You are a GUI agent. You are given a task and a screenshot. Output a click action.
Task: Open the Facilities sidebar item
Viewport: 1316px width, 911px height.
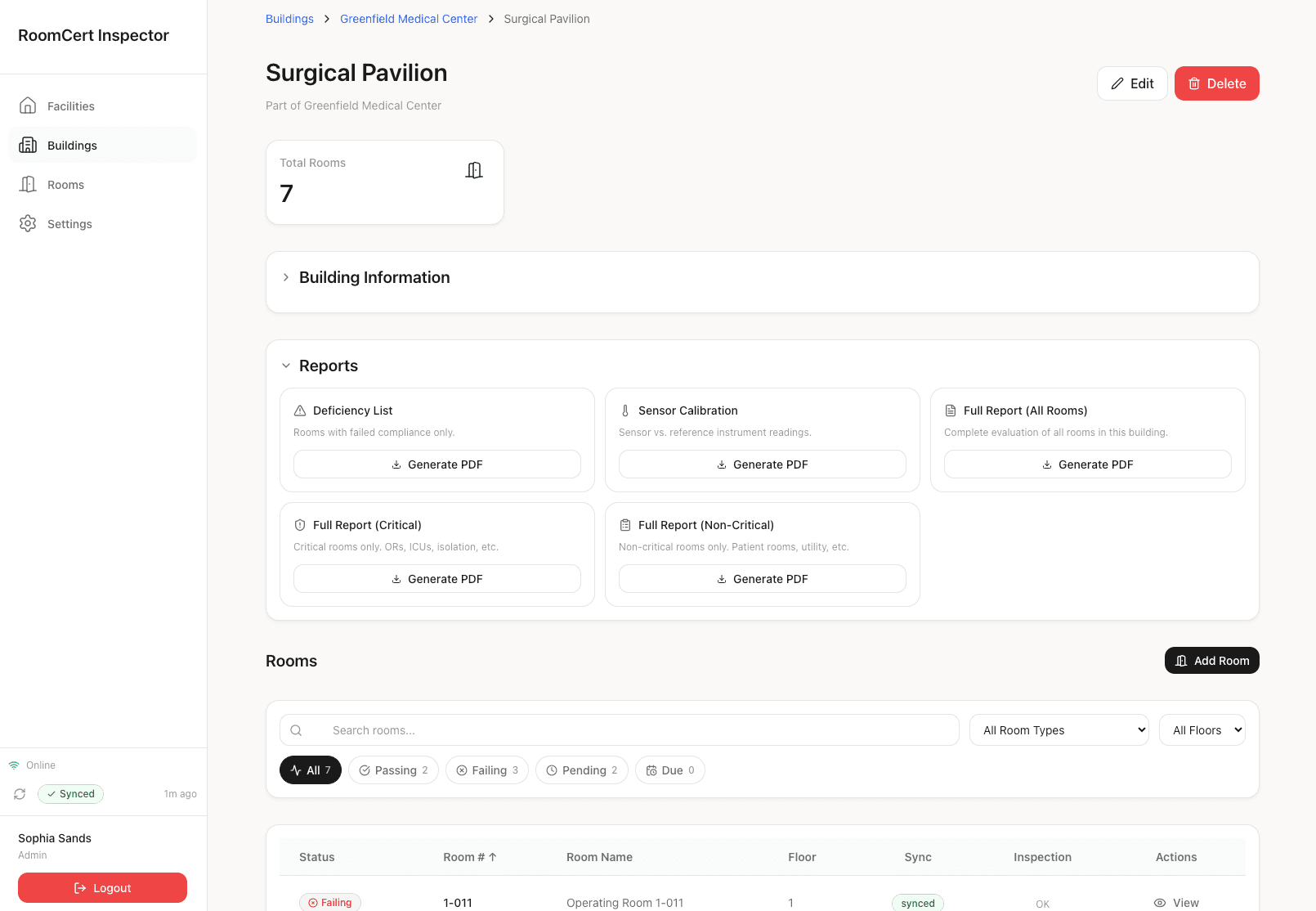click(103, 106)
